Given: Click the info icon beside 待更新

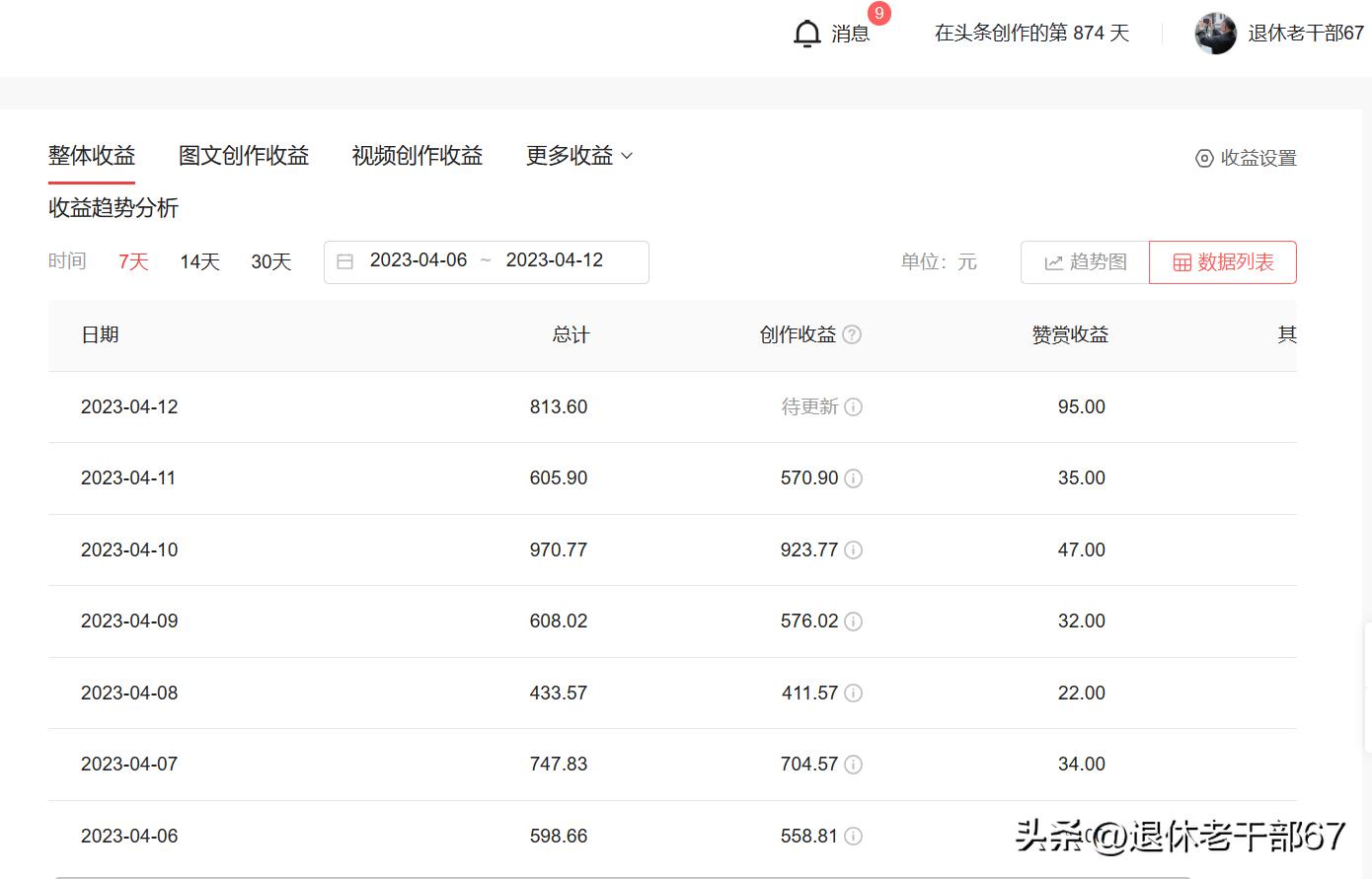Looking at the screenshot, I should (853, 406).
